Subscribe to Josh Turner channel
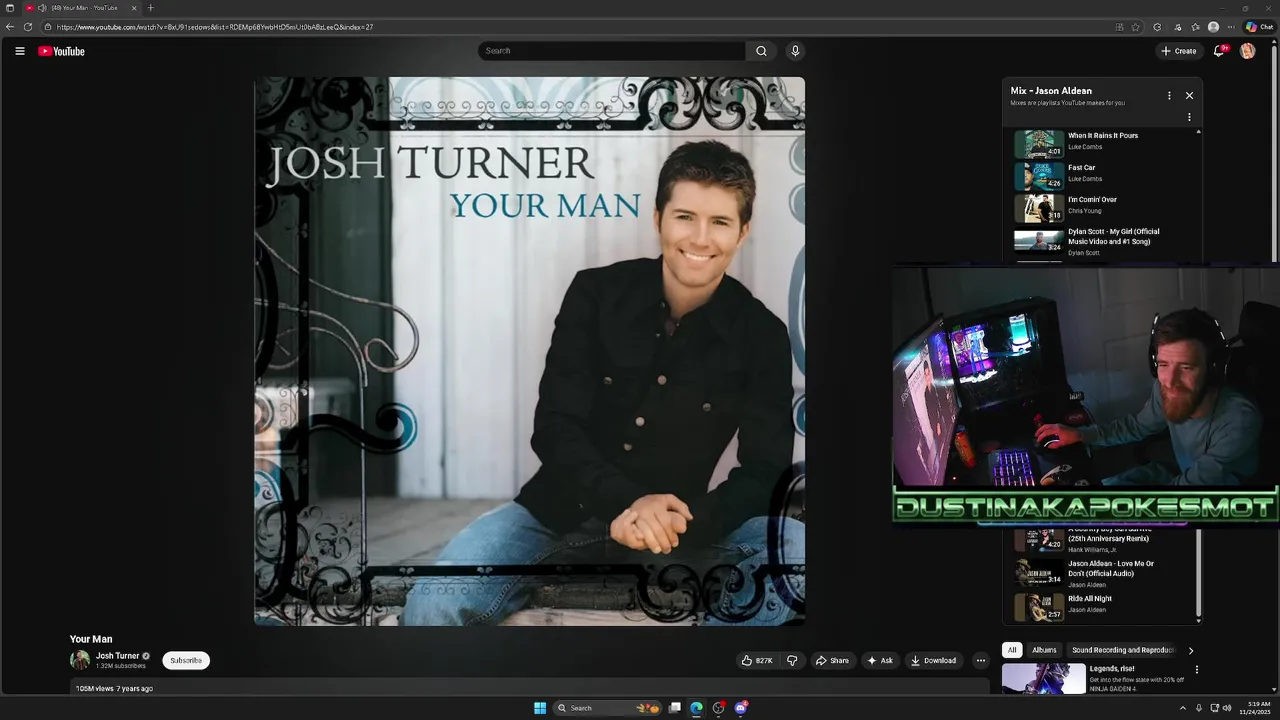 [186, 660]
